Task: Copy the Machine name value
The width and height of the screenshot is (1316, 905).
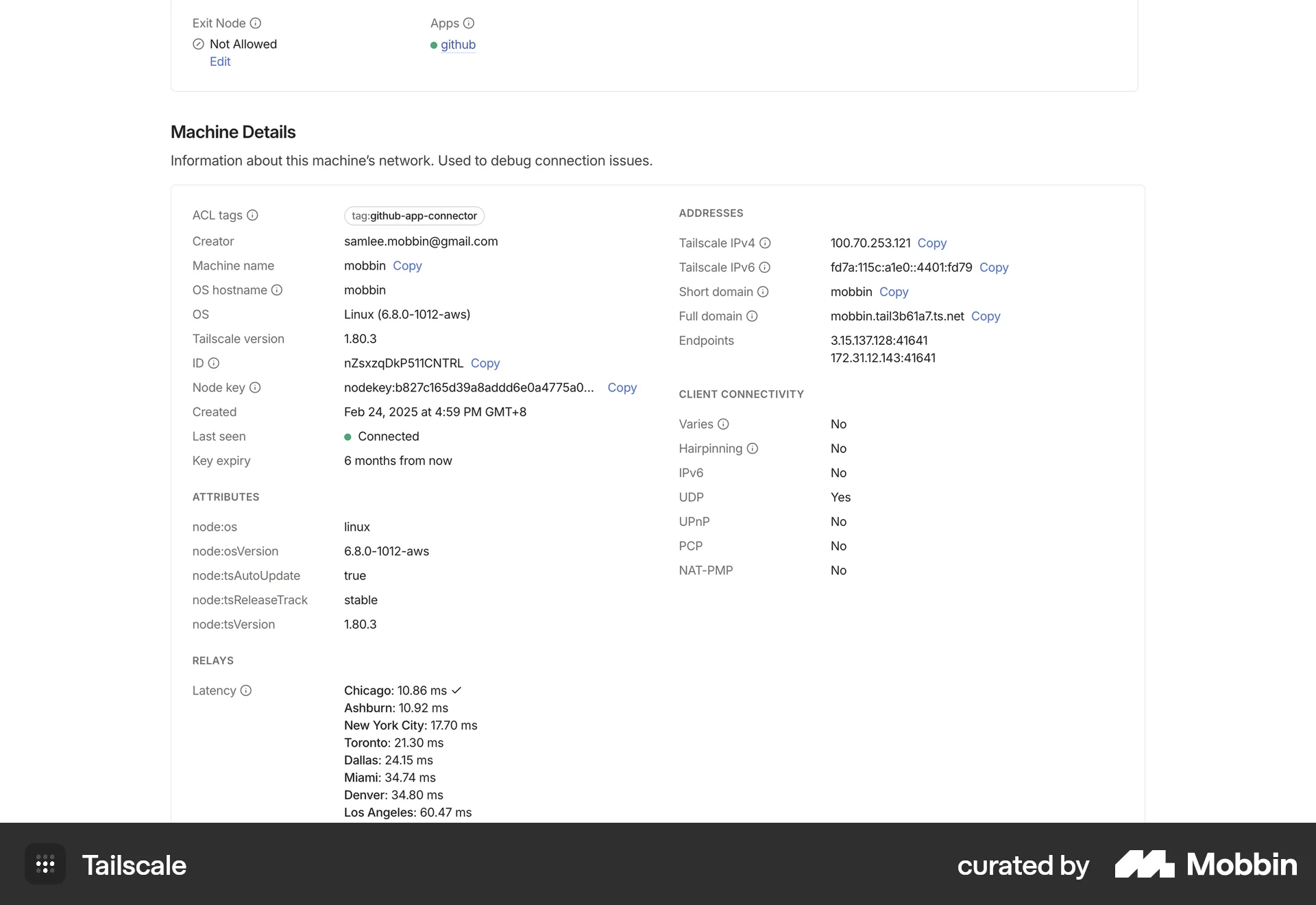Action: (407, 265)
